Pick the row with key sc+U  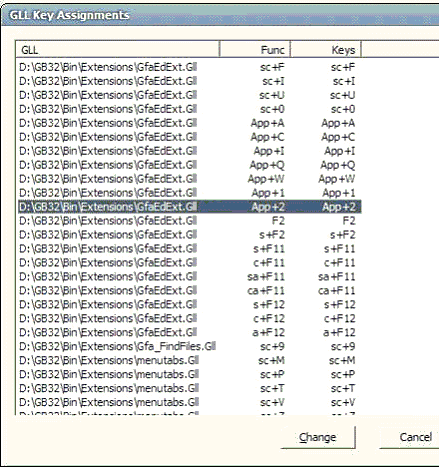click(189, 95)
